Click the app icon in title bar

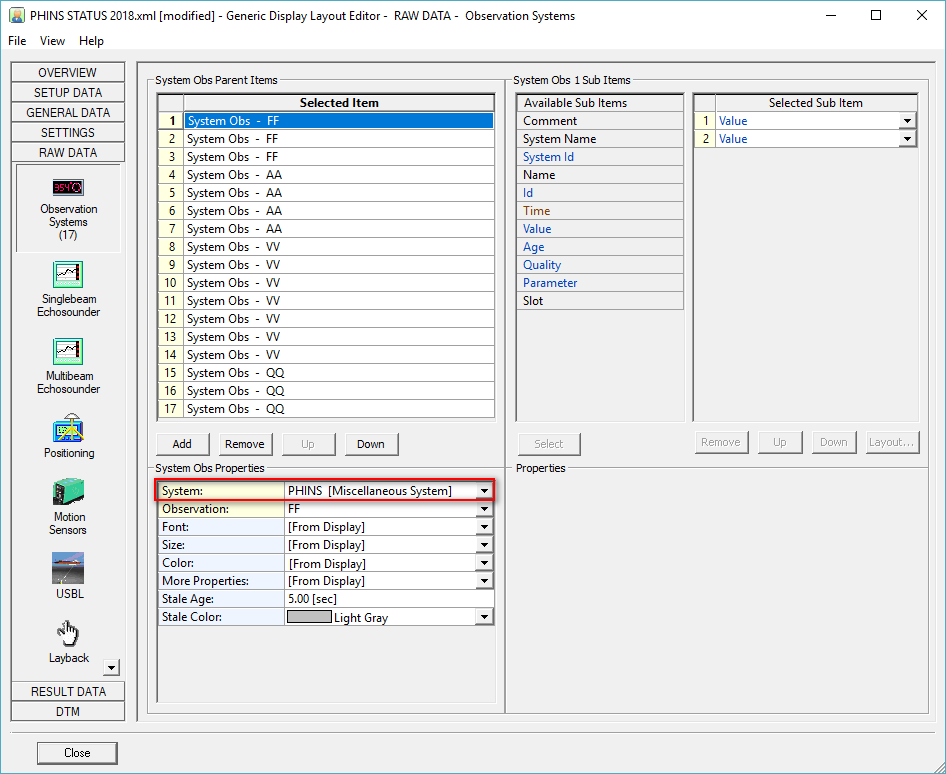tap(16, 16)
